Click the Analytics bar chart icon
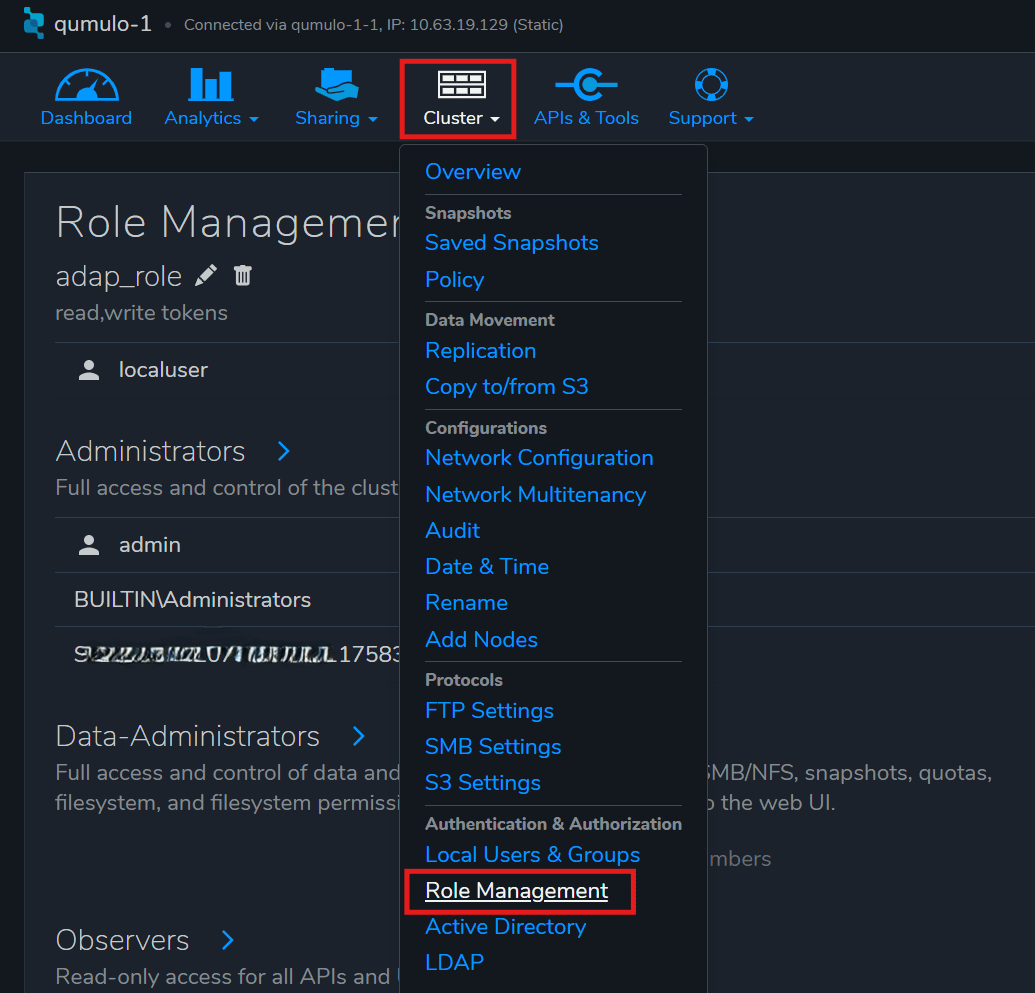The width and height of the screenshot is (1035, 993). click(211, 85)
